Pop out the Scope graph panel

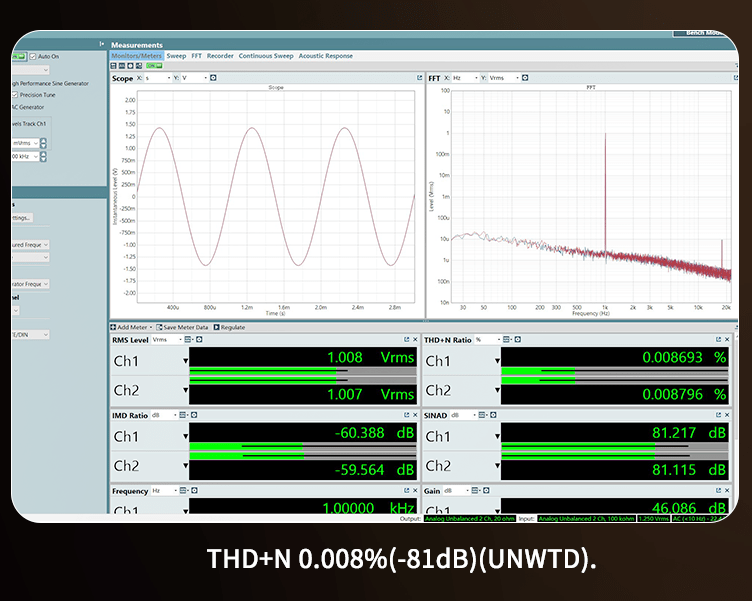419,77
